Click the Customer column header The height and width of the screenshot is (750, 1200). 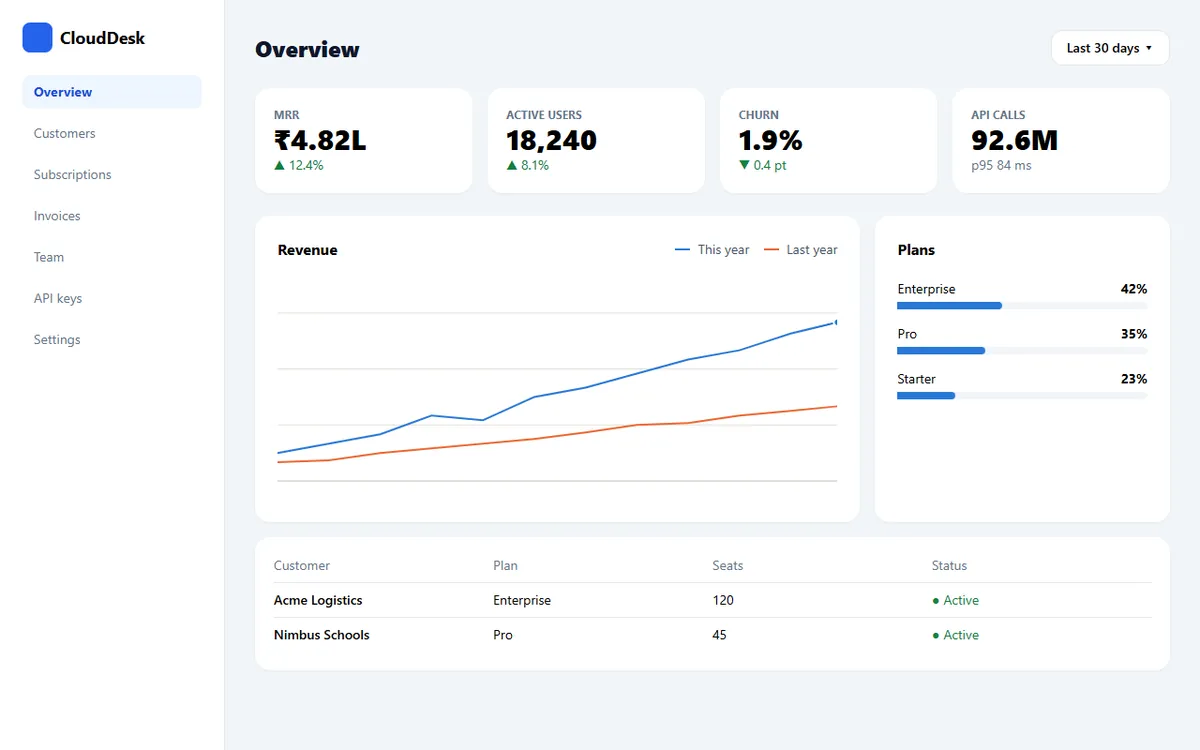tap(302, 566)
